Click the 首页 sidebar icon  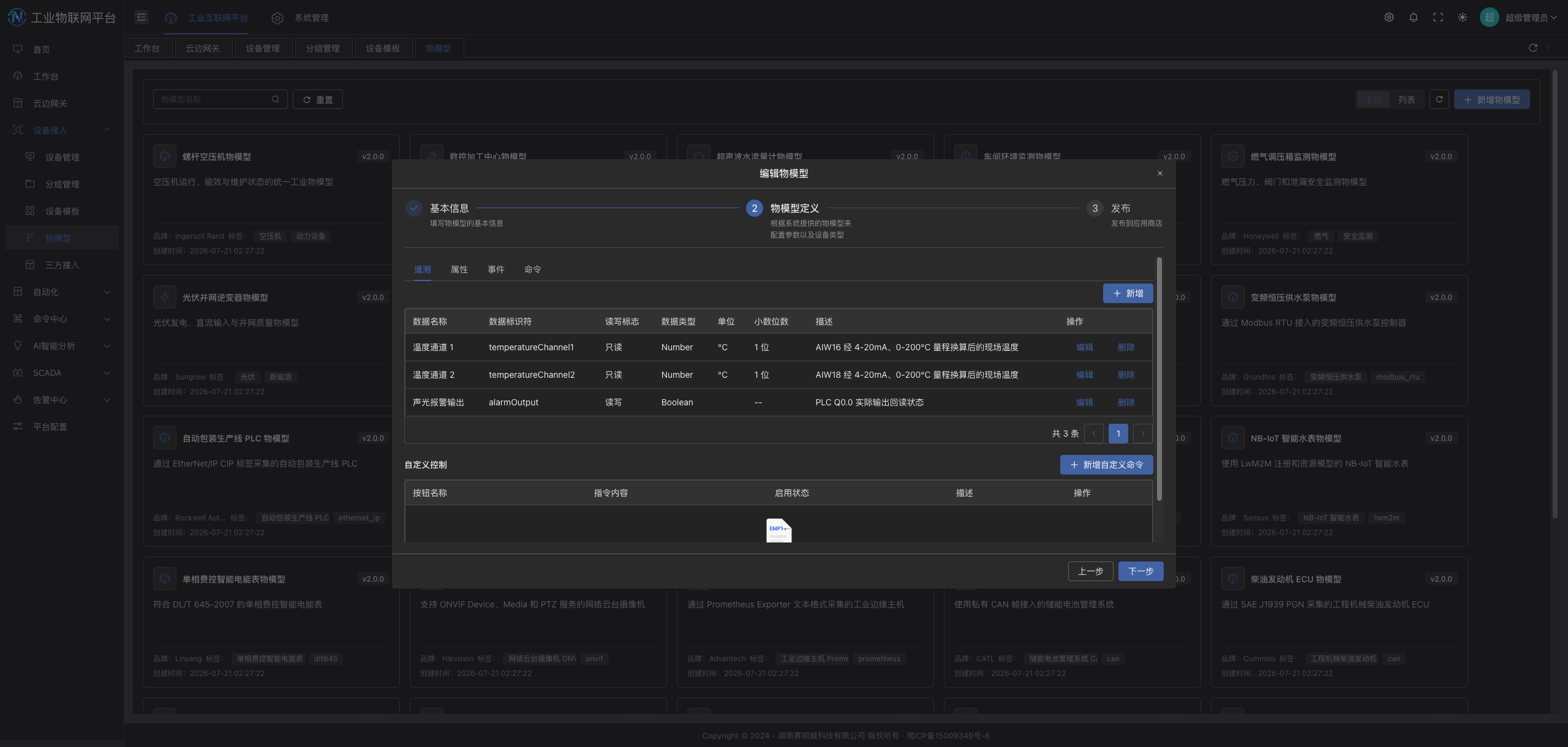click(18, 49)
